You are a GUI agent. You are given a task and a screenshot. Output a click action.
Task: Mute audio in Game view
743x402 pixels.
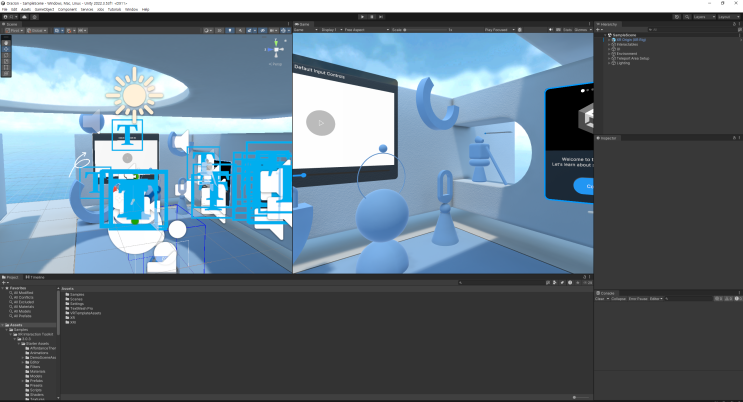click(x=551, y=29)
